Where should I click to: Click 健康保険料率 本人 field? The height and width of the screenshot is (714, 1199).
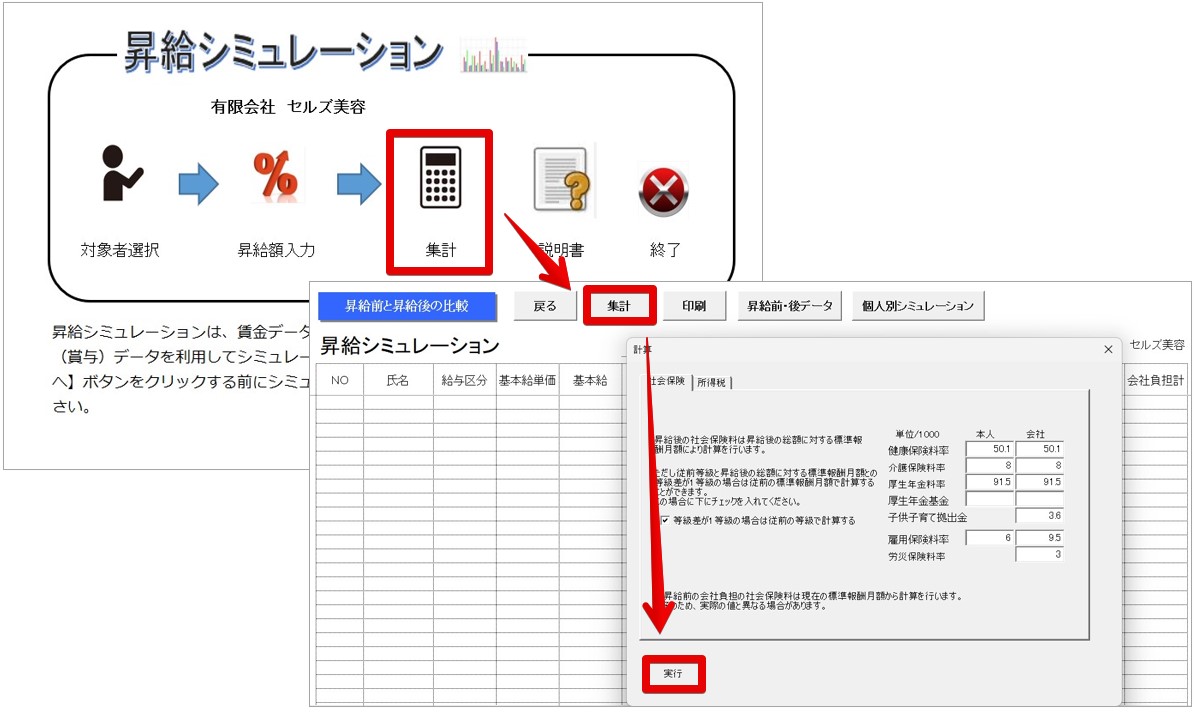(989, 449)
